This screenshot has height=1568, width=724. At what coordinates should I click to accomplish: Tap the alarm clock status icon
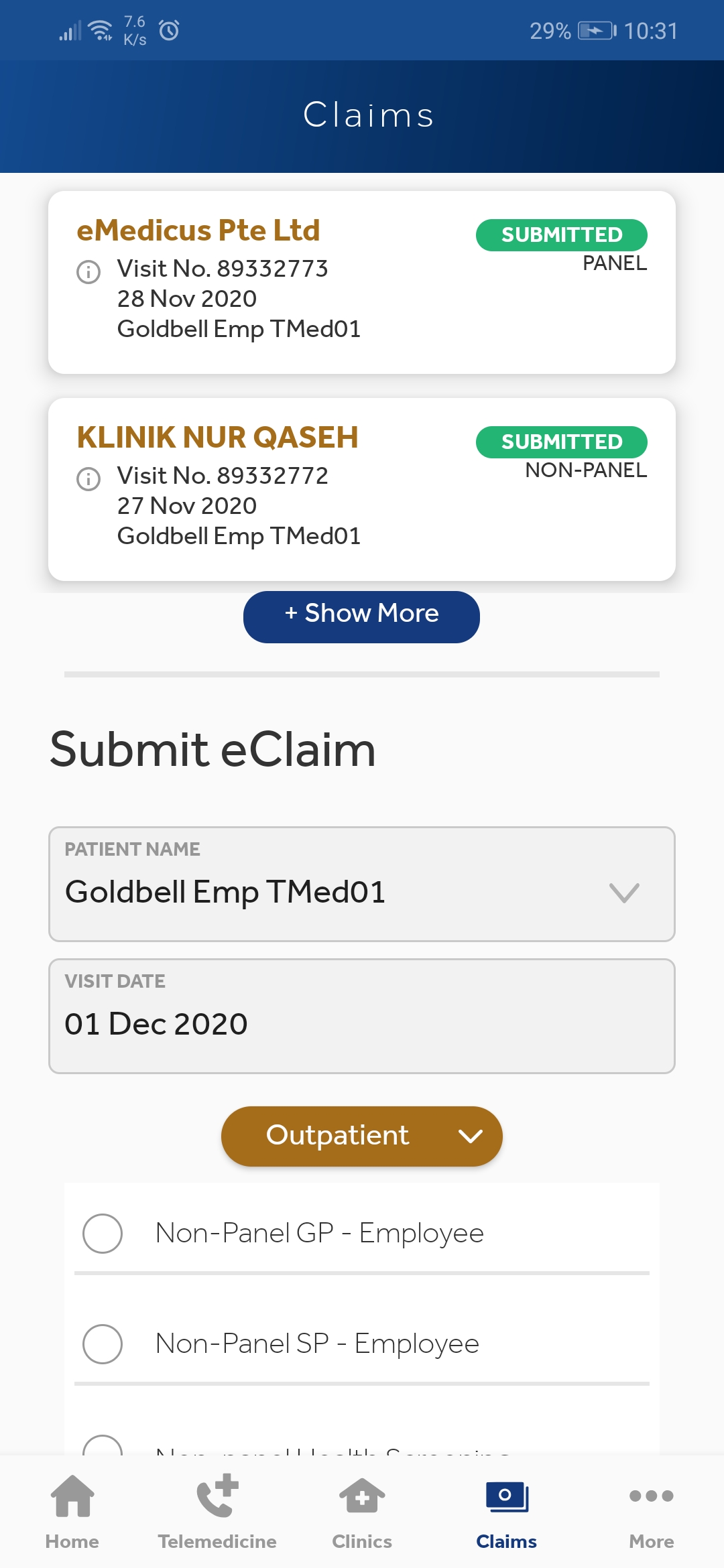pyautogui.click(x=169, y=30)
